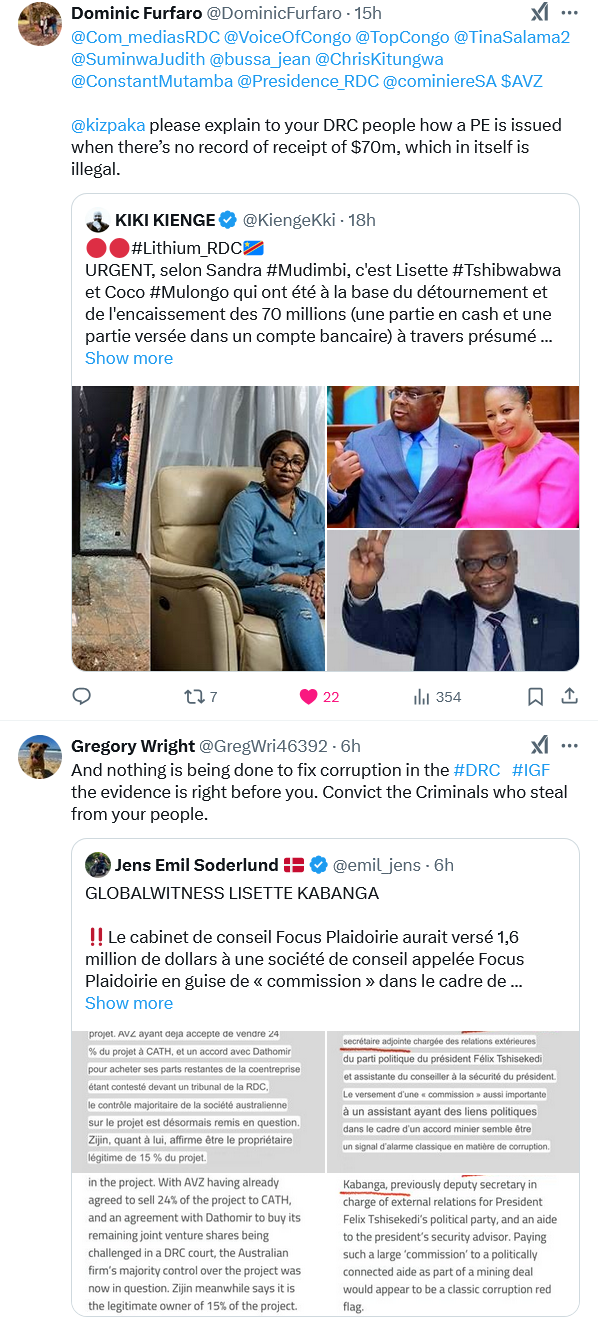Bookmark Dominic Furfaro's post
The image size is (598, 1324).
[x=535, y=696]
